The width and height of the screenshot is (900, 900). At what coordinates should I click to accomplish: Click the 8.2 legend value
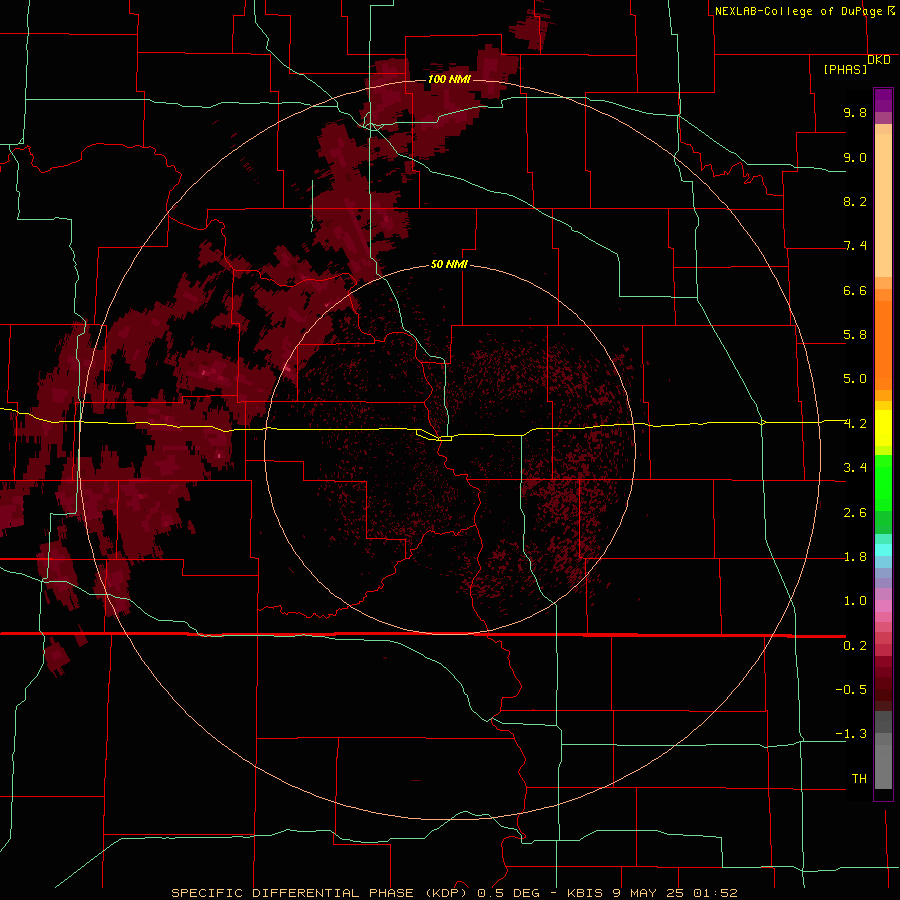point(855,201)
